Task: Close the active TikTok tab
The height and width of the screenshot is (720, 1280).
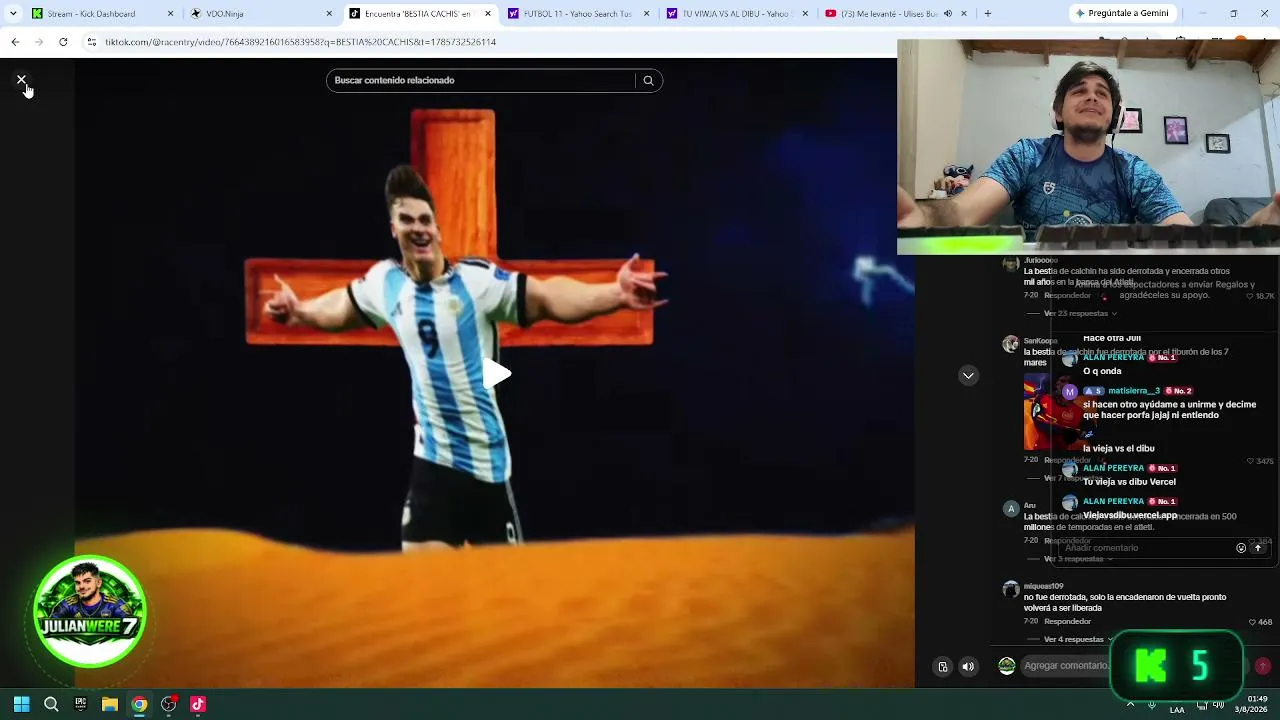Action: pyautogui.click(x=488, y=14)
